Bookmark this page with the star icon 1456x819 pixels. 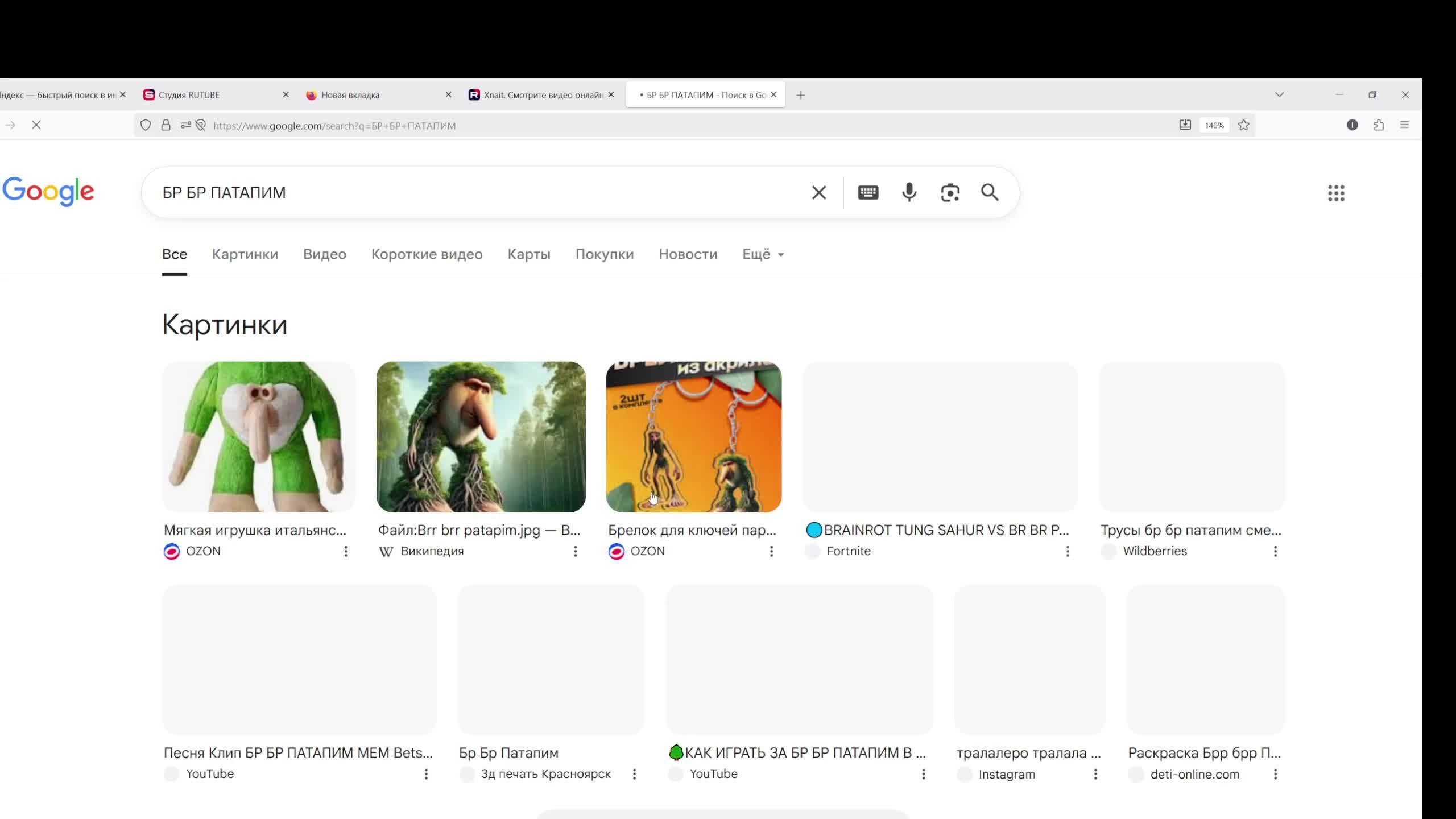[1243, 125]
